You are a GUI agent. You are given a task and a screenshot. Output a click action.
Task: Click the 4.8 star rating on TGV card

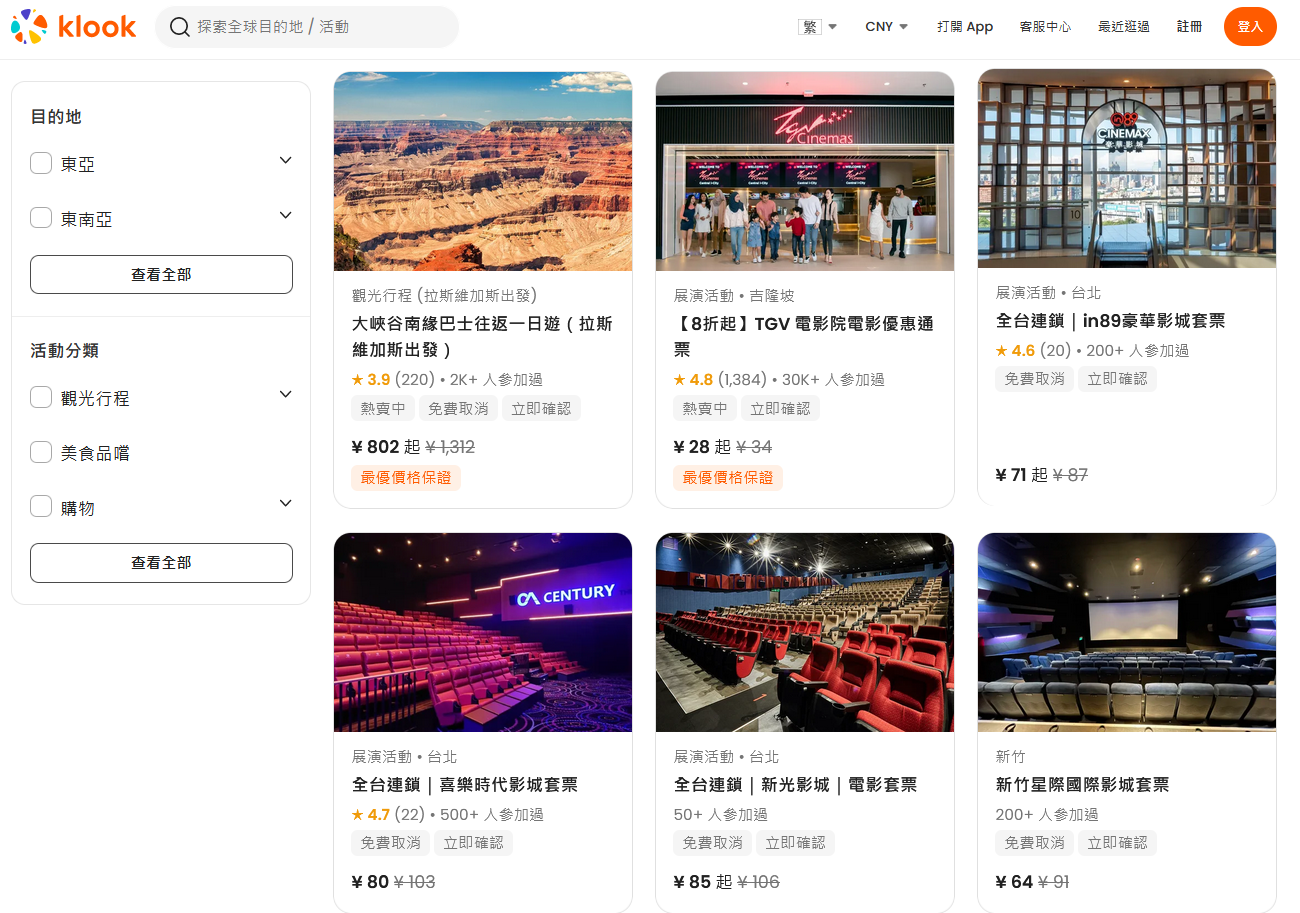pyautogui.click(x=695, y=380)
